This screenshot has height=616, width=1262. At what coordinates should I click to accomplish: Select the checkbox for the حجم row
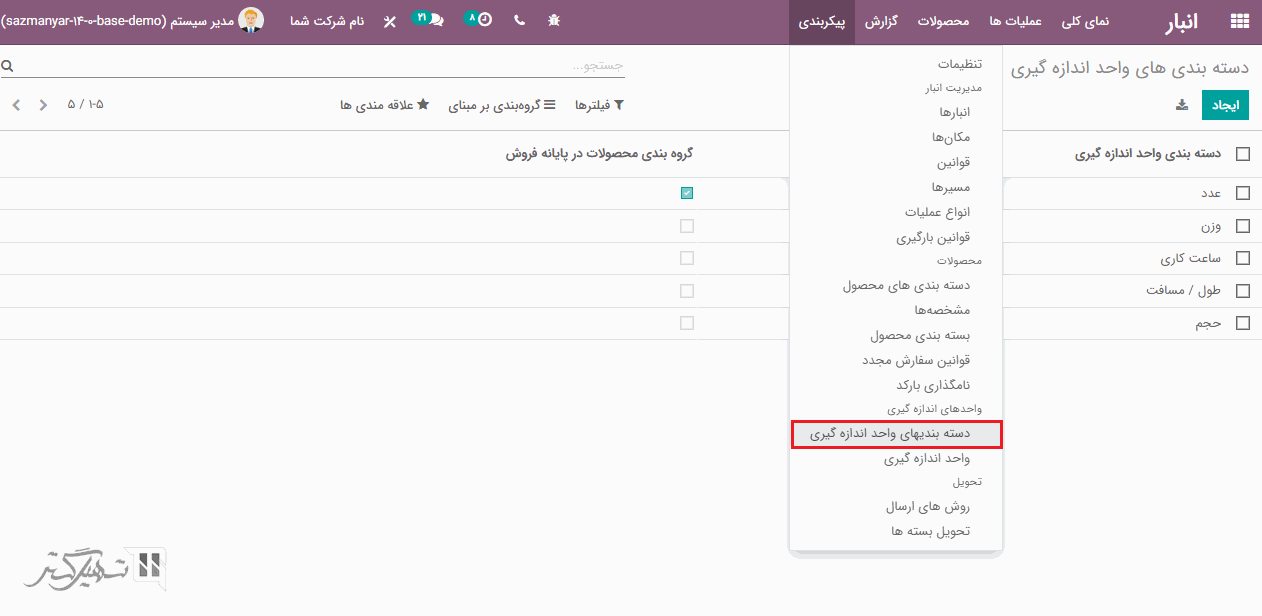point(1243,323)
